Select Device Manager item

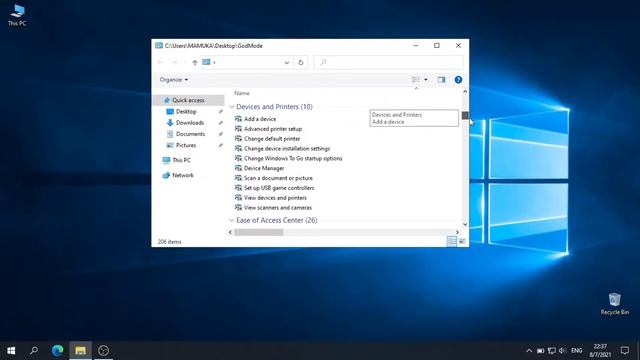264,168
